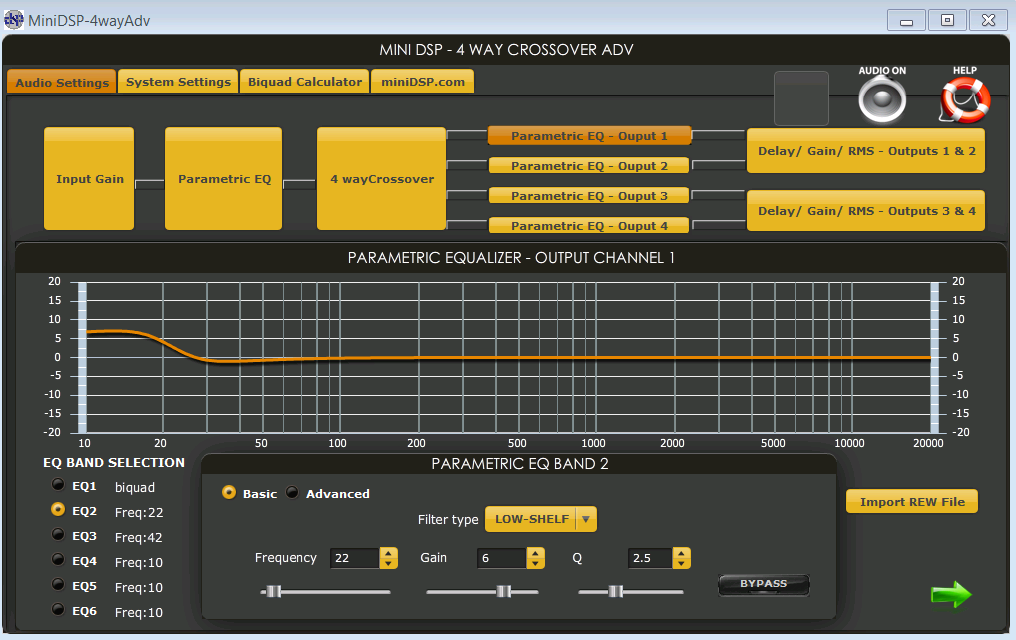The width and height of the screenshot is (1016, 640).
Task: Toggle the Audio On speaker icon
Action: pos(882,98)
